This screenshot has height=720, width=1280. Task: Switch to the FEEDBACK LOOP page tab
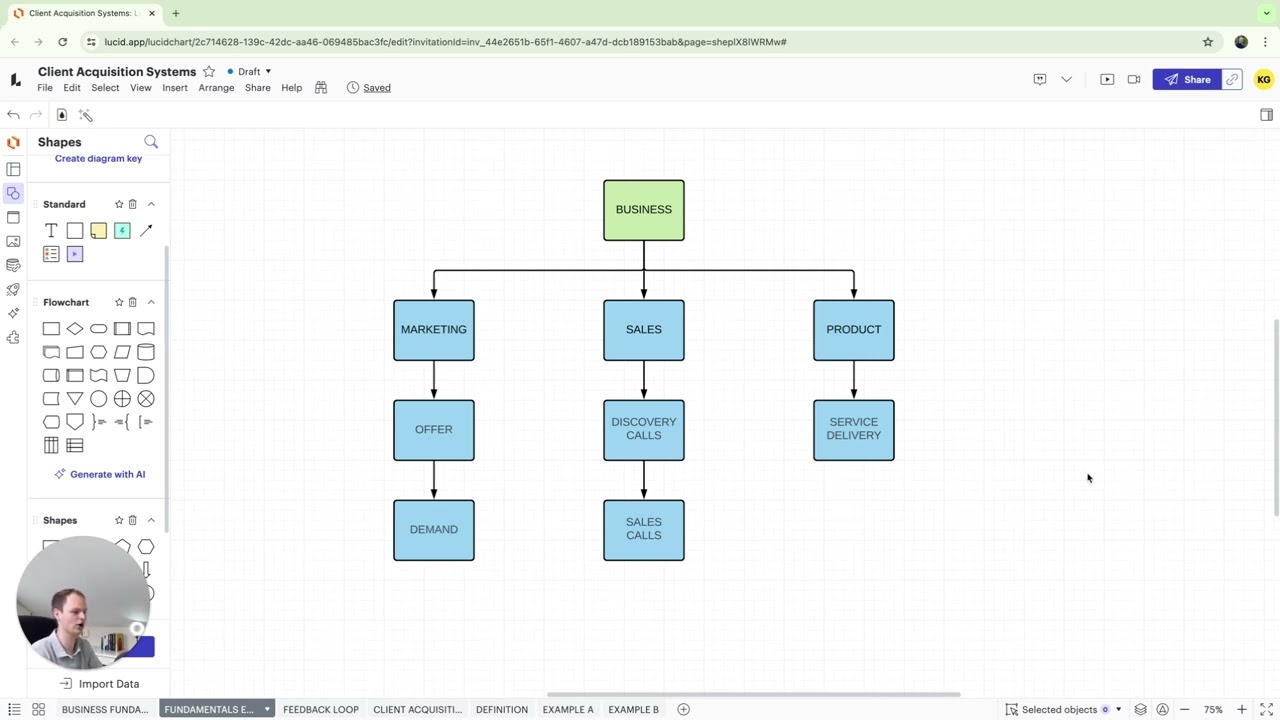click(x=321, y=709)
